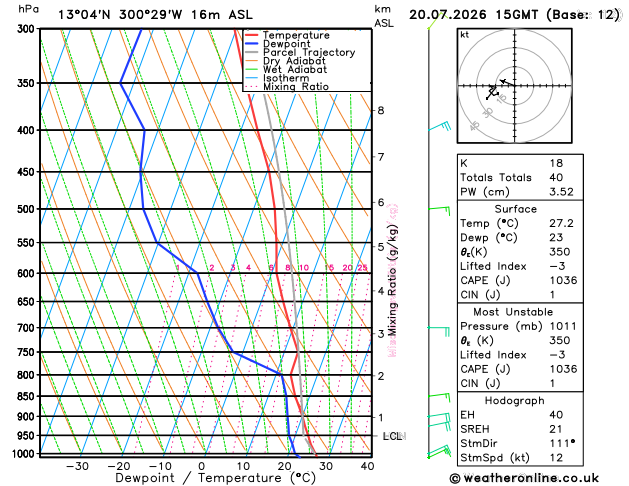The width and height of the screenshot is (629, 486).
Task: Click the gray Parcel Trajectory legend line sample
Action: [x=252, y=53]
